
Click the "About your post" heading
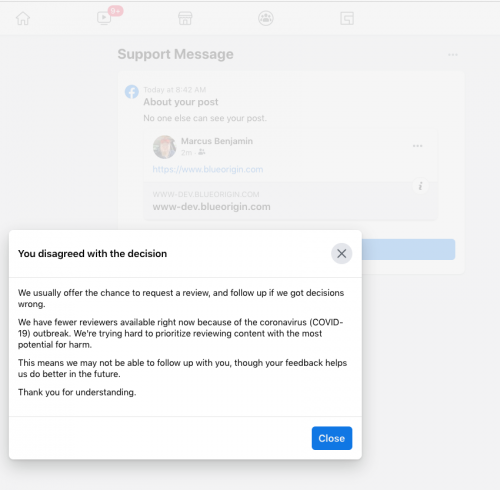[181, 102]
